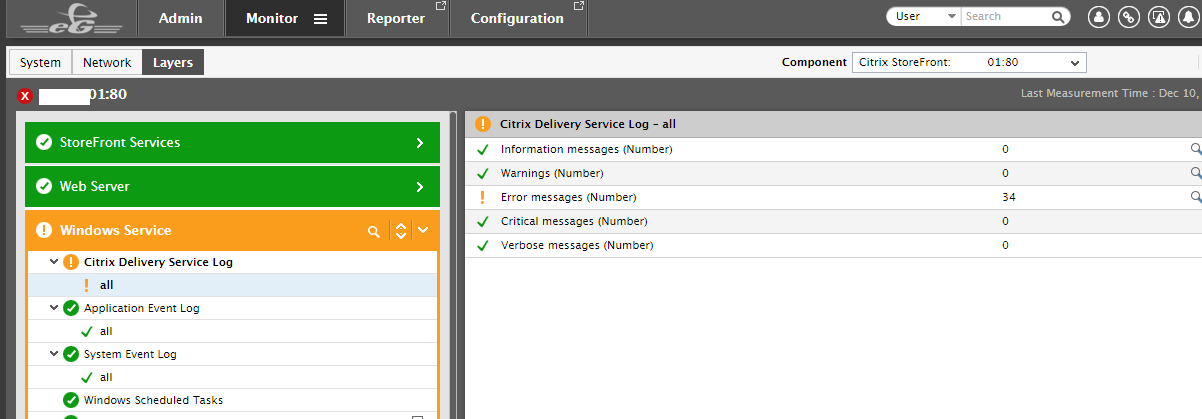Click 'Critical messages (Number)' measure
Image resolution: width=1202 pixels, height=419 pixels.
574,221
